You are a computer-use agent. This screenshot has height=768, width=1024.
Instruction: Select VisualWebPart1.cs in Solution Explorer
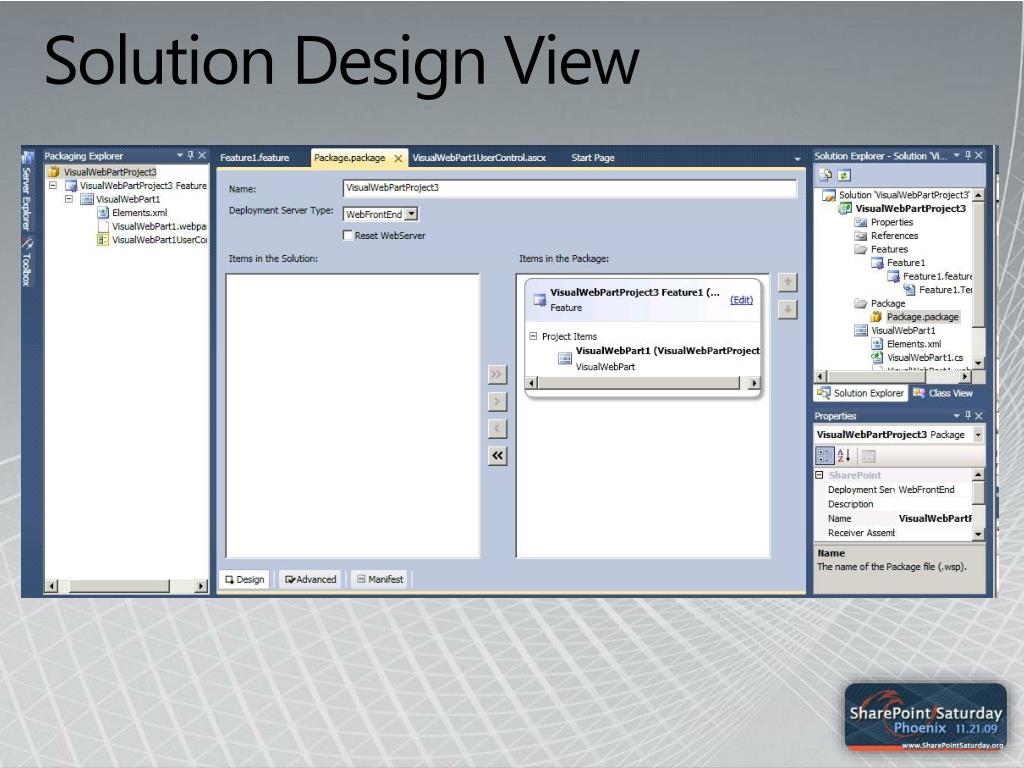pos(925,358)
